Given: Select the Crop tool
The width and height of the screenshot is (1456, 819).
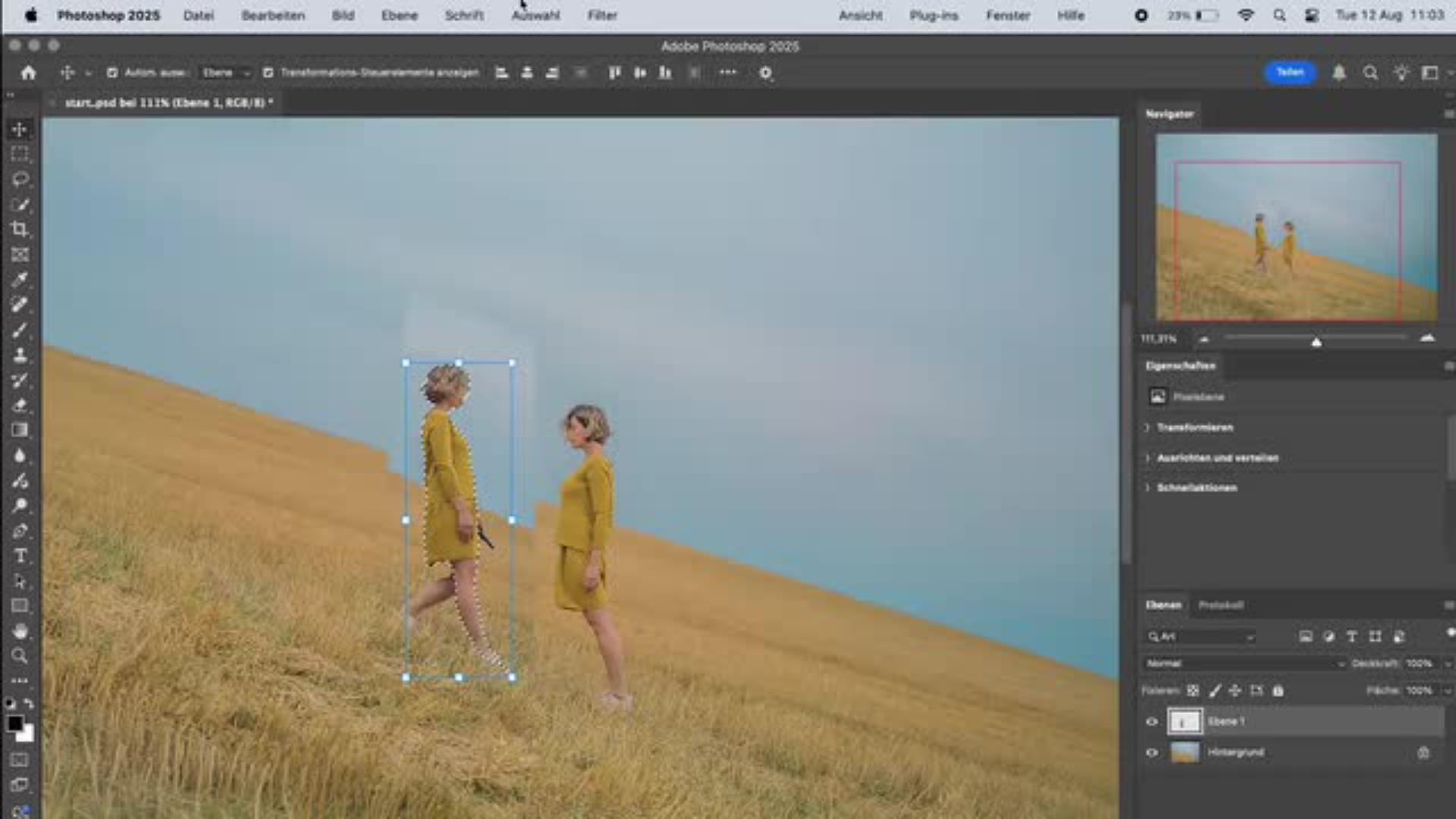Looking at the screenshot, I should (x=20, y=230).
